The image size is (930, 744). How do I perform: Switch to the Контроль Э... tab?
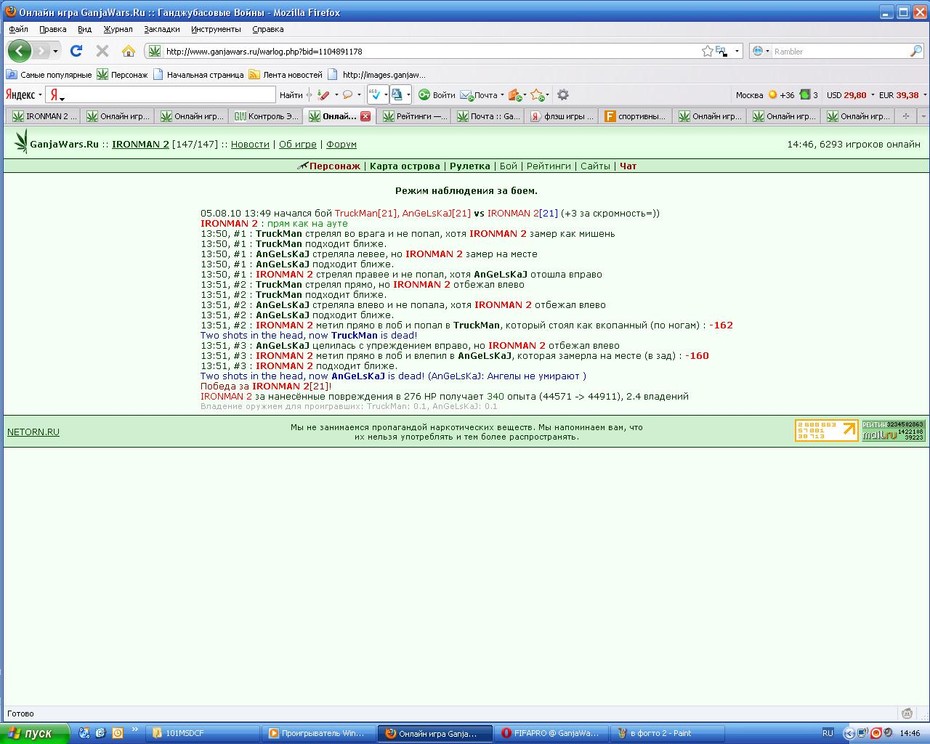click(266, 116)
